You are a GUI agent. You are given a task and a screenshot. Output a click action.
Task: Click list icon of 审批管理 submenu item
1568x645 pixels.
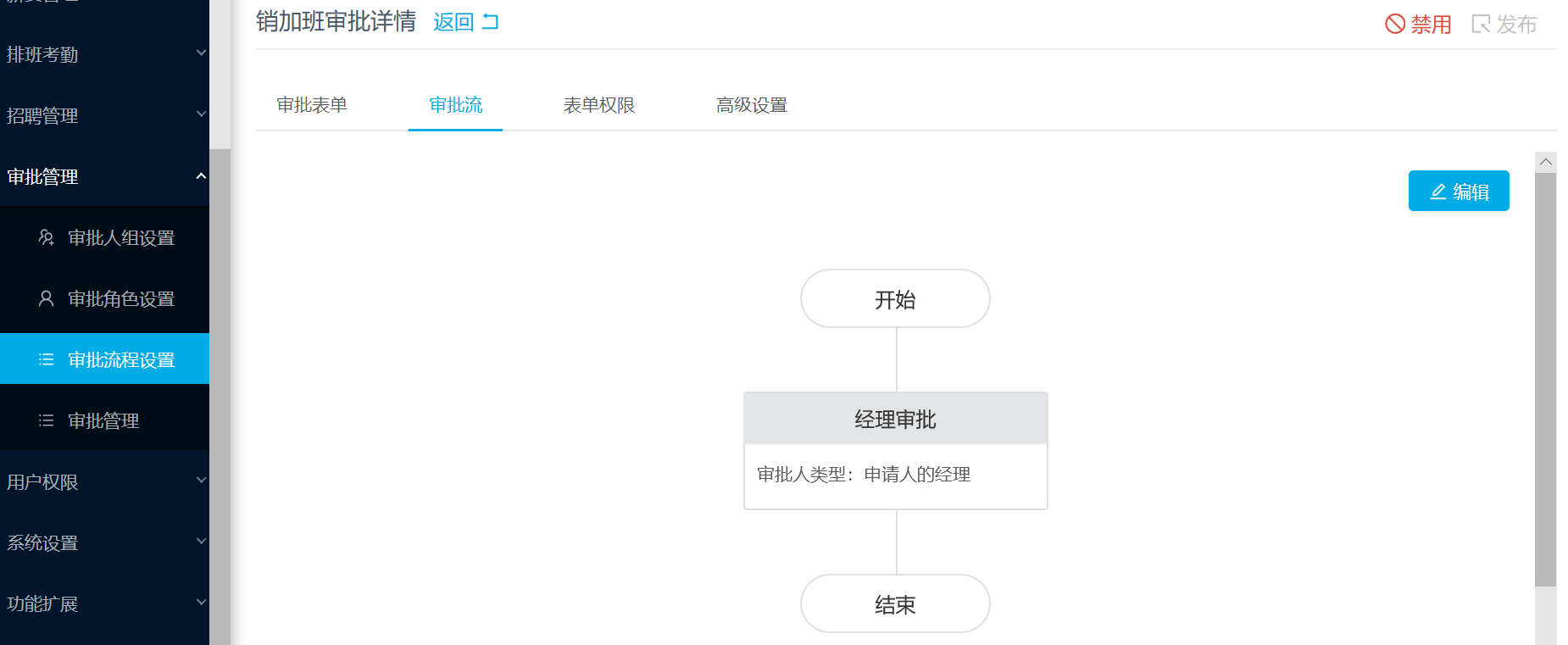click(47, 420)
